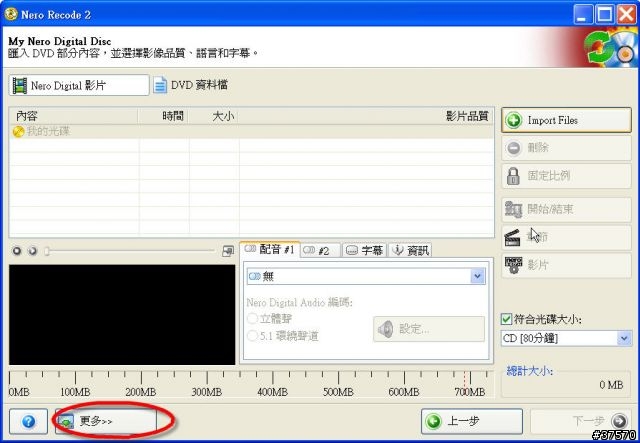Maximize the Nero Recode 2 window
This screenshot has height=443, width=640.
(605, 15)
